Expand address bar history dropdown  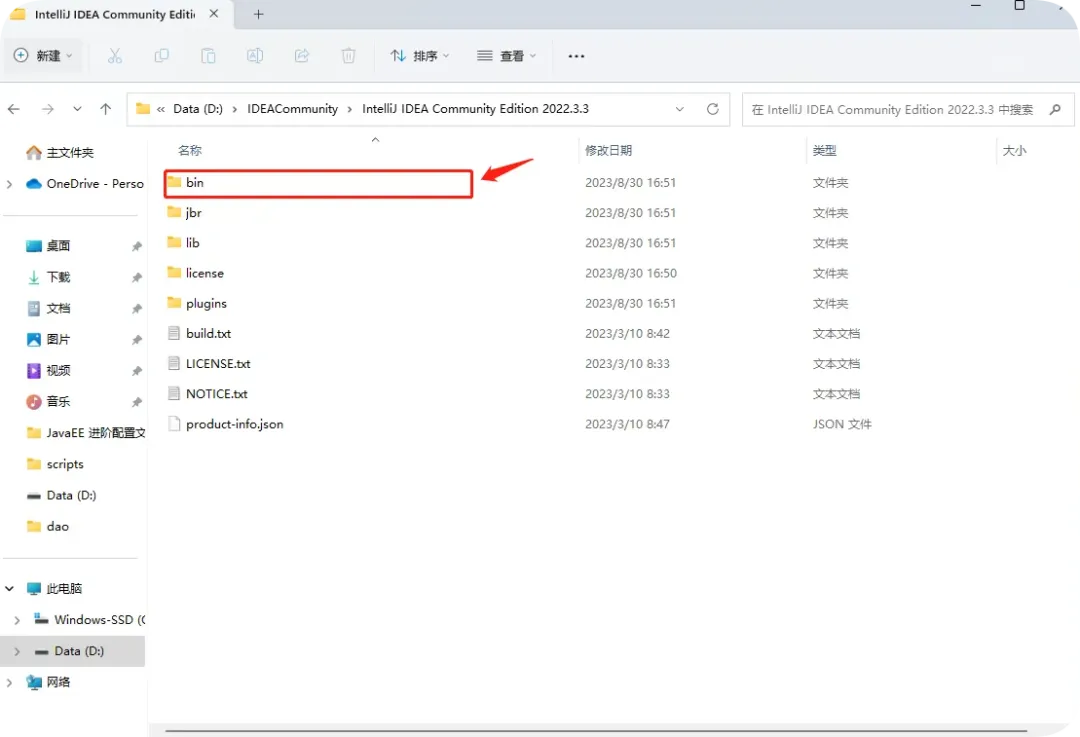click(x=680, y=109)
